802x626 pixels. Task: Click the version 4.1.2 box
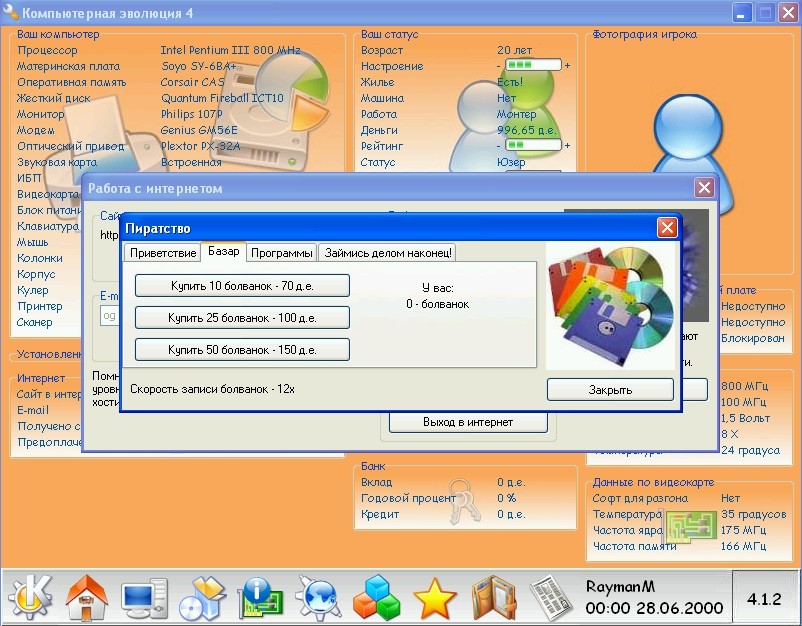coord(764,598)
